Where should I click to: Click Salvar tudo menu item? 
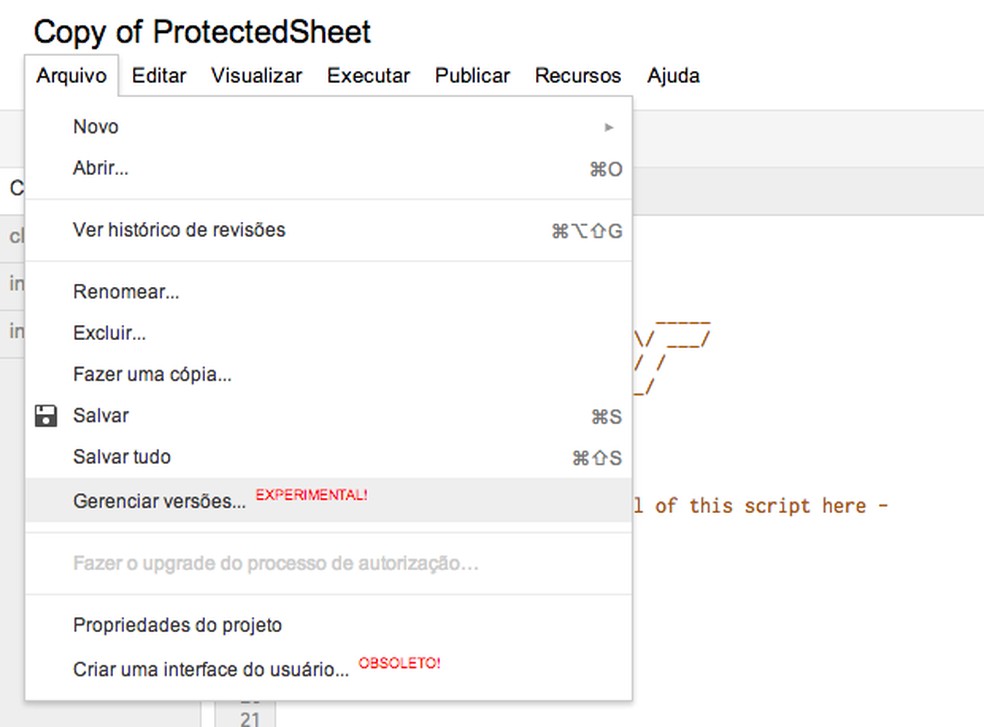(122, 457)
